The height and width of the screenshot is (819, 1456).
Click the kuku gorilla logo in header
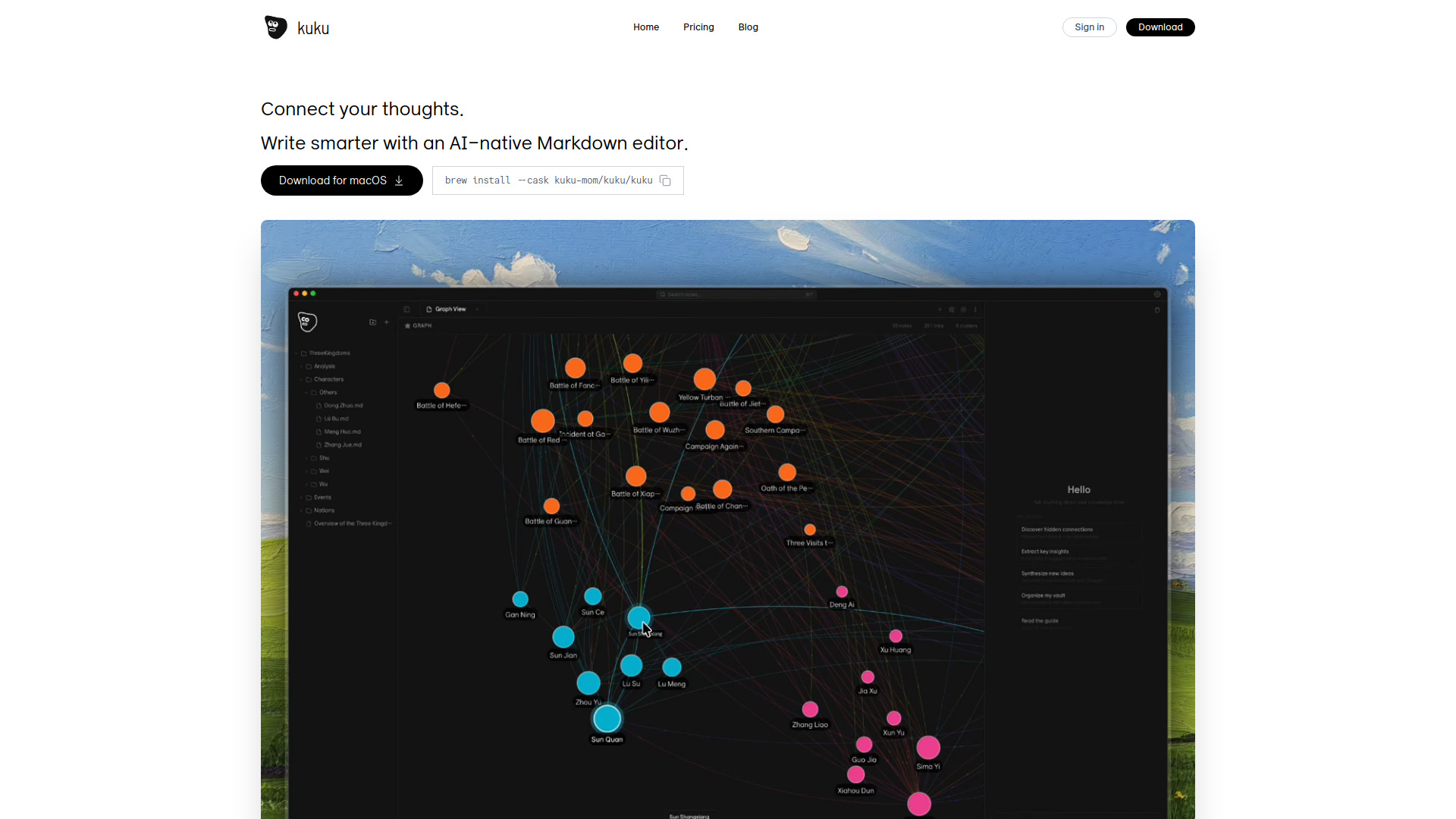pyautogui.click(x=276, y=27)
